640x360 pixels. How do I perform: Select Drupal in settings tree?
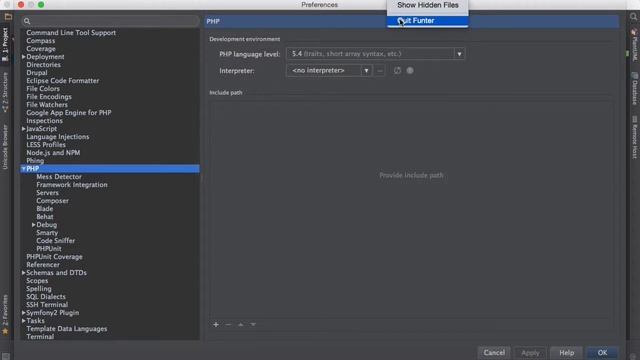tap(37, 73)
